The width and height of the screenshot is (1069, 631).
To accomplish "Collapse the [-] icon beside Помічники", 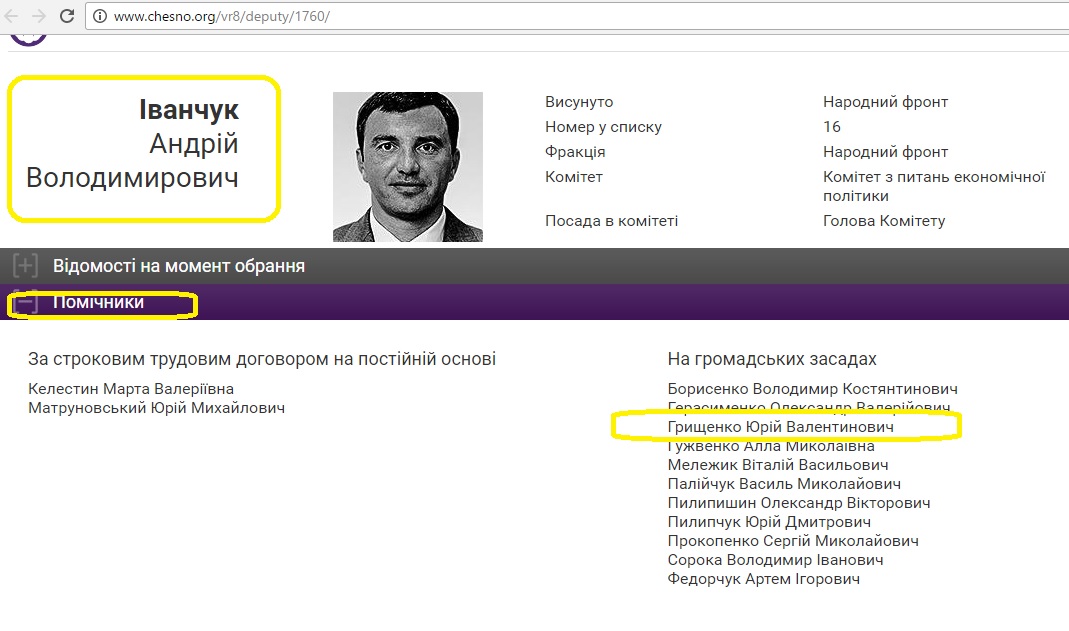I will (x=25, y=302).
